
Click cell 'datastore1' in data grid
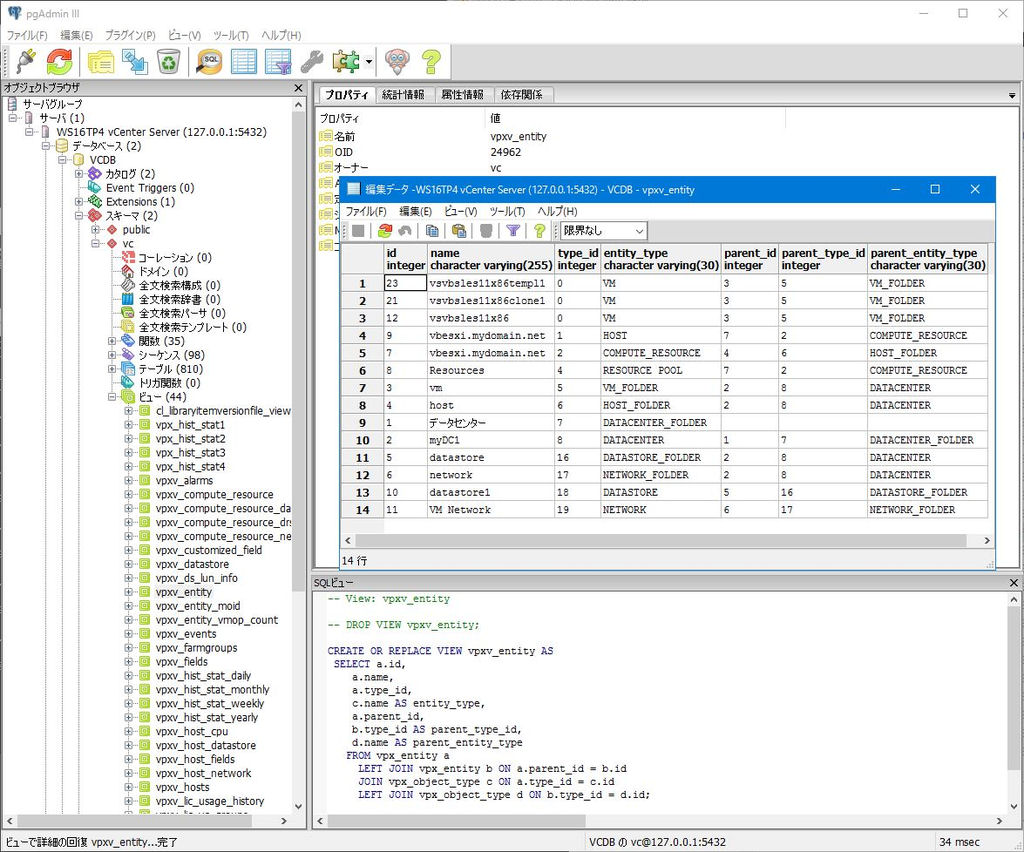490,492
